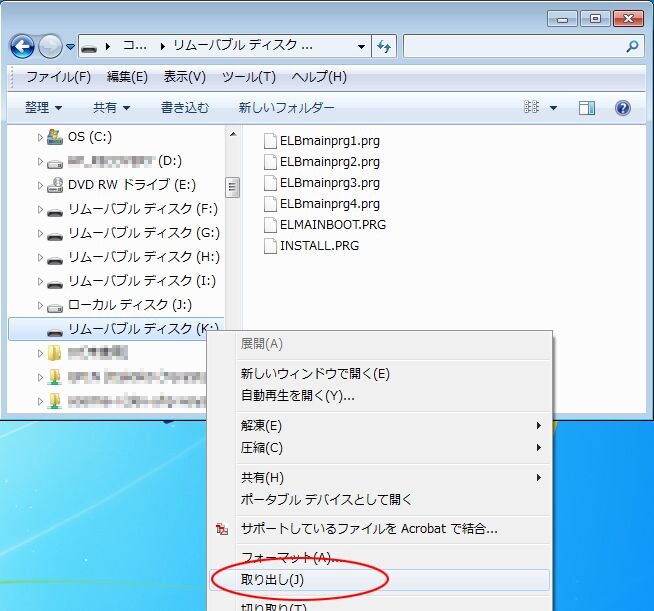Click the Back navigation arrow button
Screen dimensions: 654x611
[x=22, y=46]
